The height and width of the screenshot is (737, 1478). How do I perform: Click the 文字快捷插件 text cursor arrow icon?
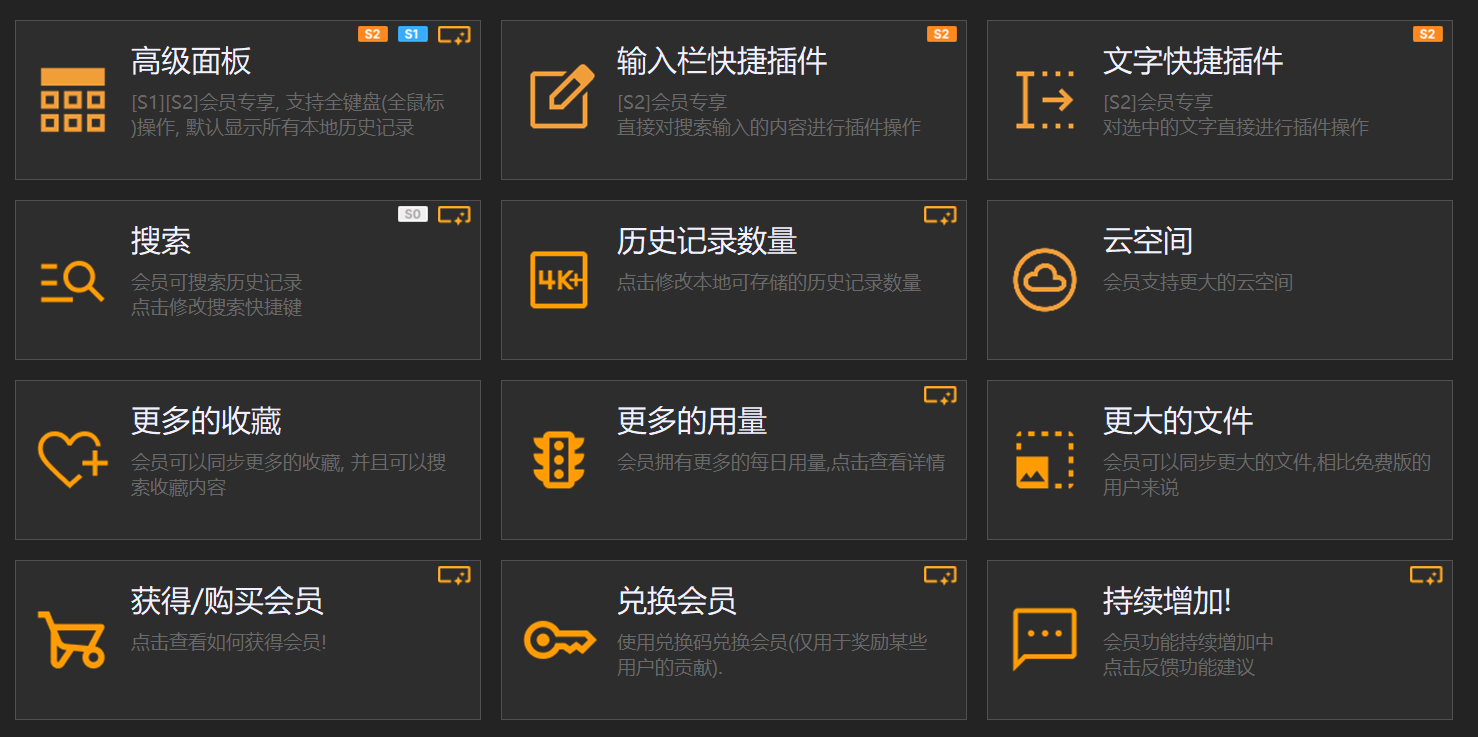click(1045, 100)
